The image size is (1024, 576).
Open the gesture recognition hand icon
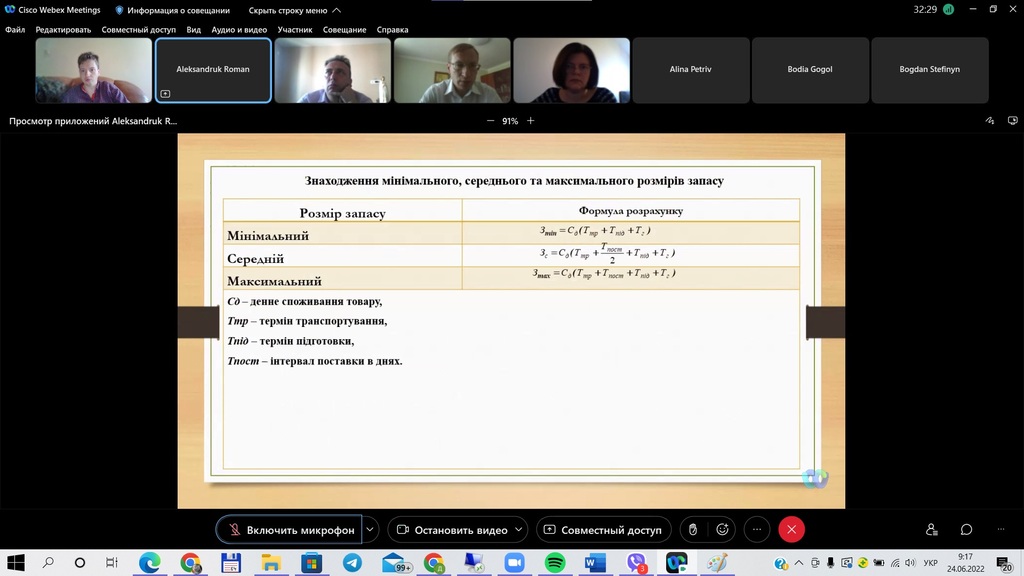click(x=692, y=530)
